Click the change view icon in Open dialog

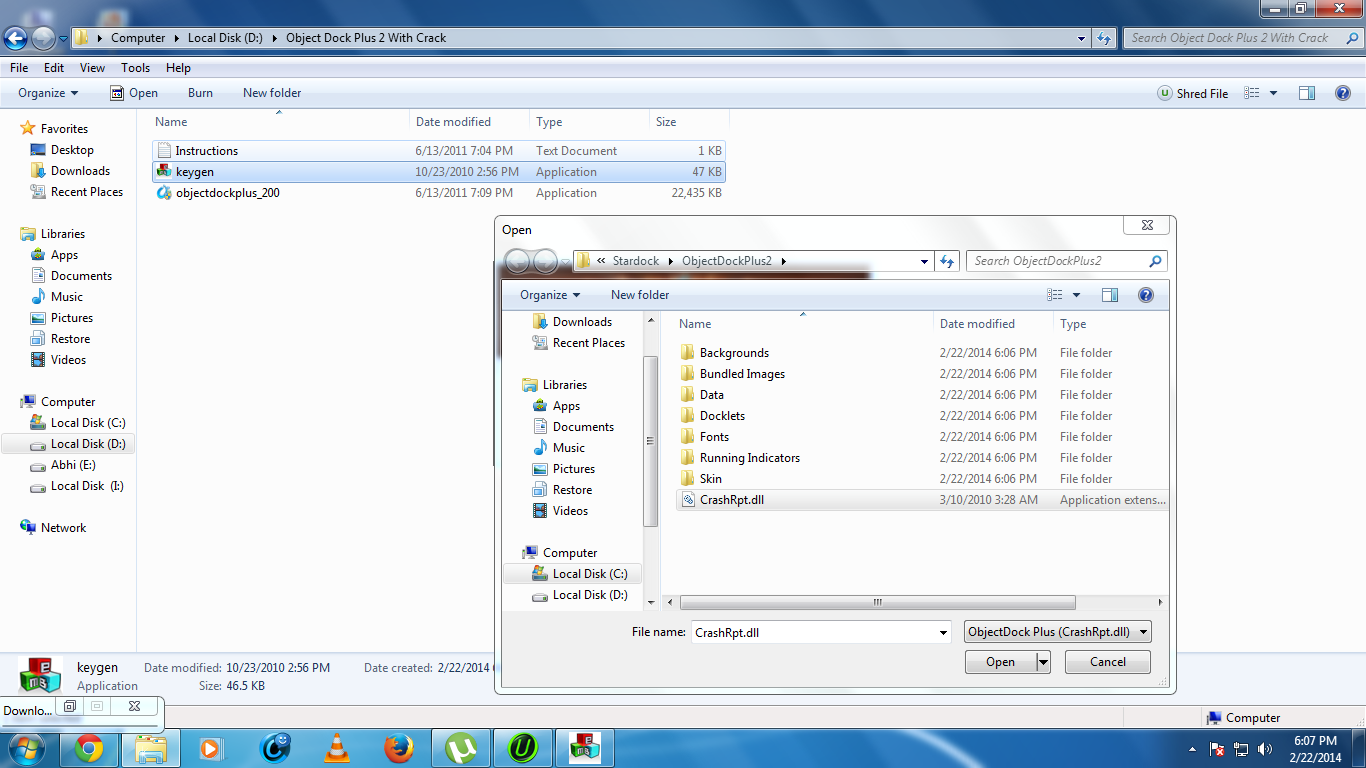pyautogui.click(x=1055, y=295)
